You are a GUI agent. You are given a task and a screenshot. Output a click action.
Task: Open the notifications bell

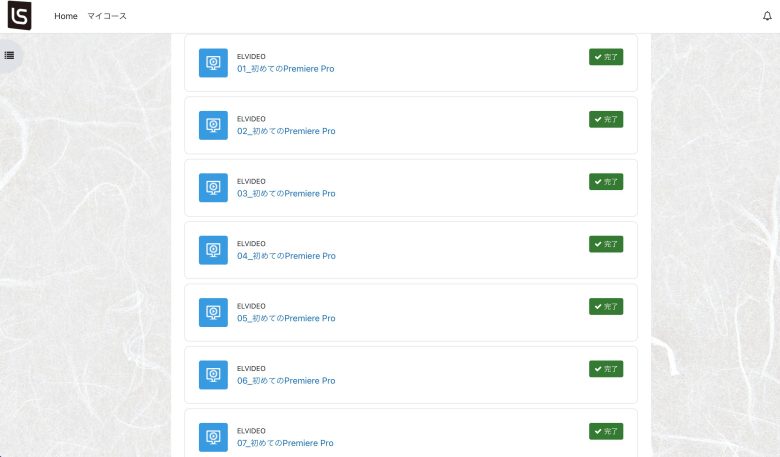pos(767,16)
